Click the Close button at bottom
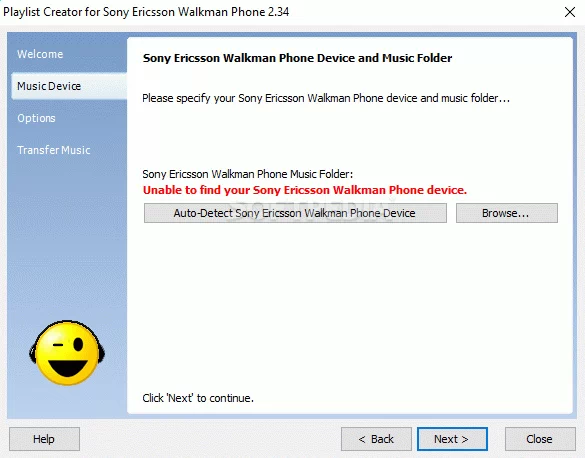Screen dimensions: 585x458 540,439
